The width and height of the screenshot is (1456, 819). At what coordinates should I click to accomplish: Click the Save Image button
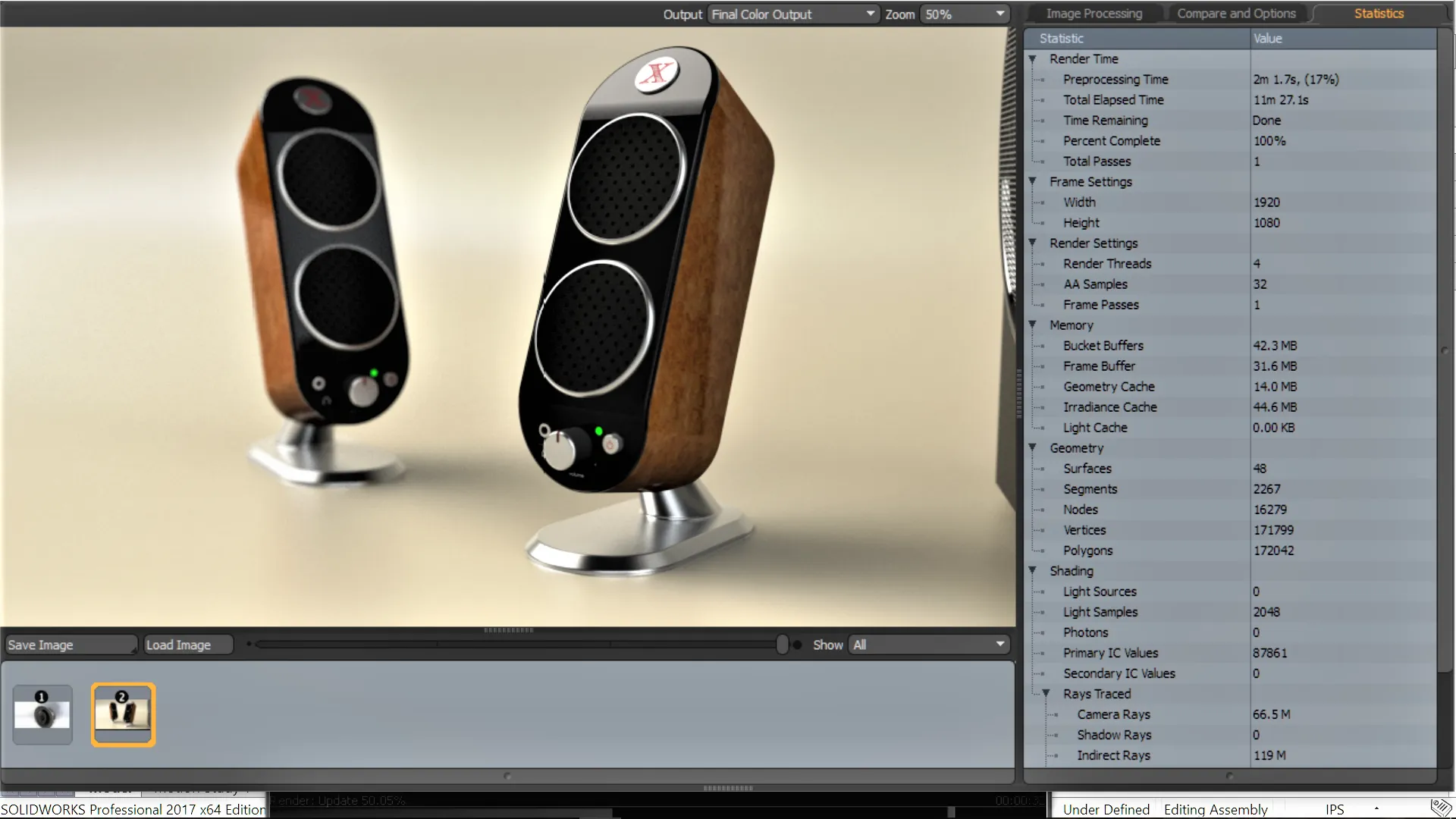(69, 644)
